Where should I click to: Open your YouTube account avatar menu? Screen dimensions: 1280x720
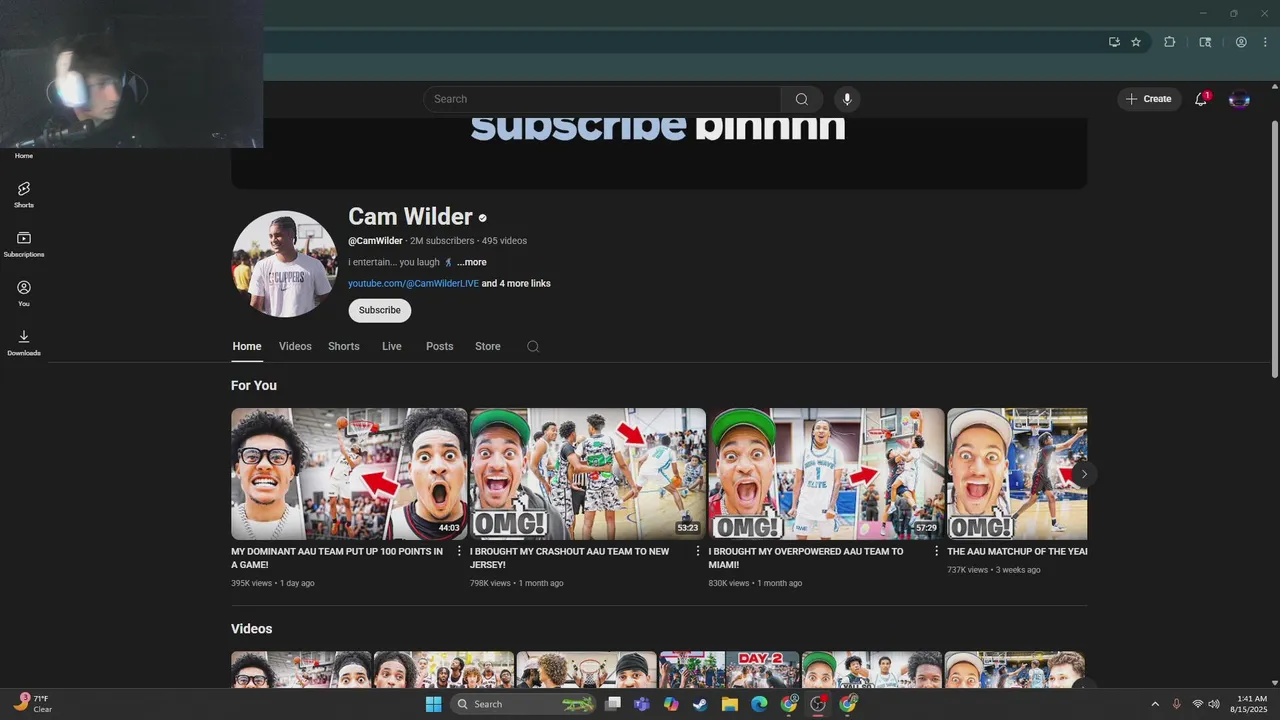click(x=1239, y=99)
